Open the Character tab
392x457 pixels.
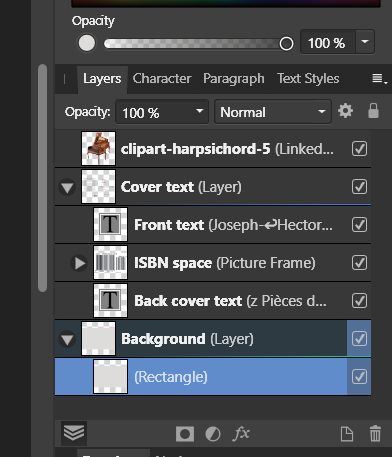tap(162, 79)
